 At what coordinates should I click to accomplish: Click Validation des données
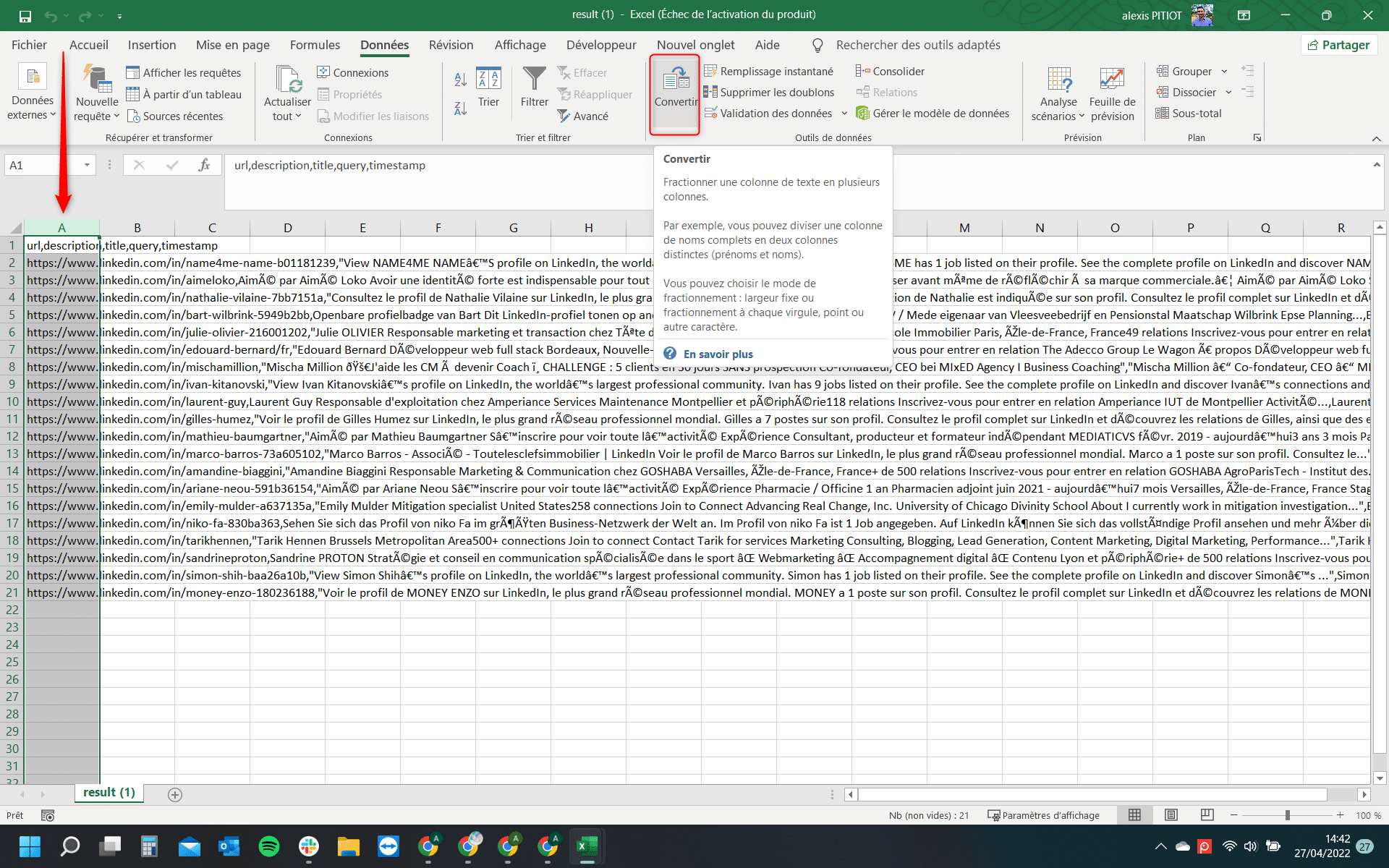(768, 113)
